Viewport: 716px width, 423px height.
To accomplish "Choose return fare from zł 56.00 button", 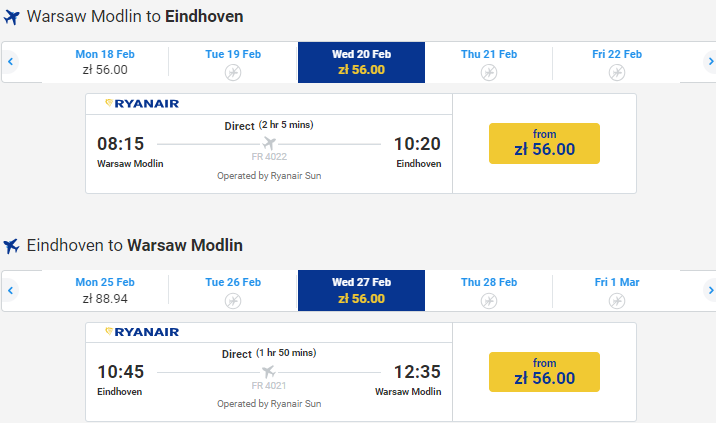I will click(x=544, y=371).
